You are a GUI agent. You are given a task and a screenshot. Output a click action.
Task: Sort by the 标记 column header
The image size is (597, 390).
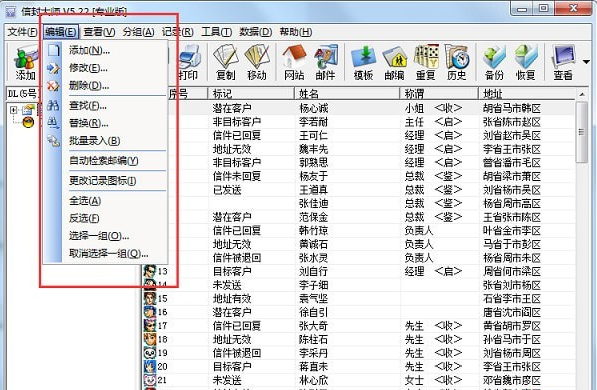click(251, 93)
